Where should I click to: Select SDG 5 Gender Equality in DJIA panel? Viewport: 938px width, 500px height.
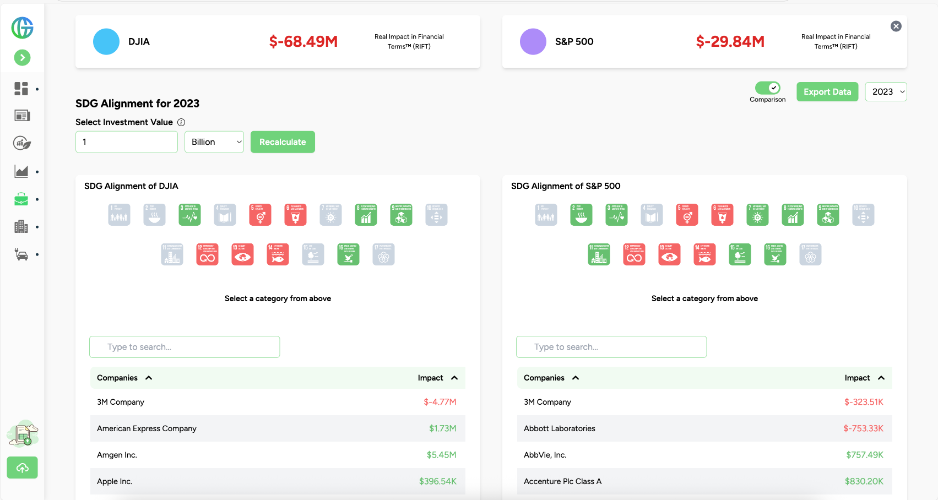[x=260, y=215]
